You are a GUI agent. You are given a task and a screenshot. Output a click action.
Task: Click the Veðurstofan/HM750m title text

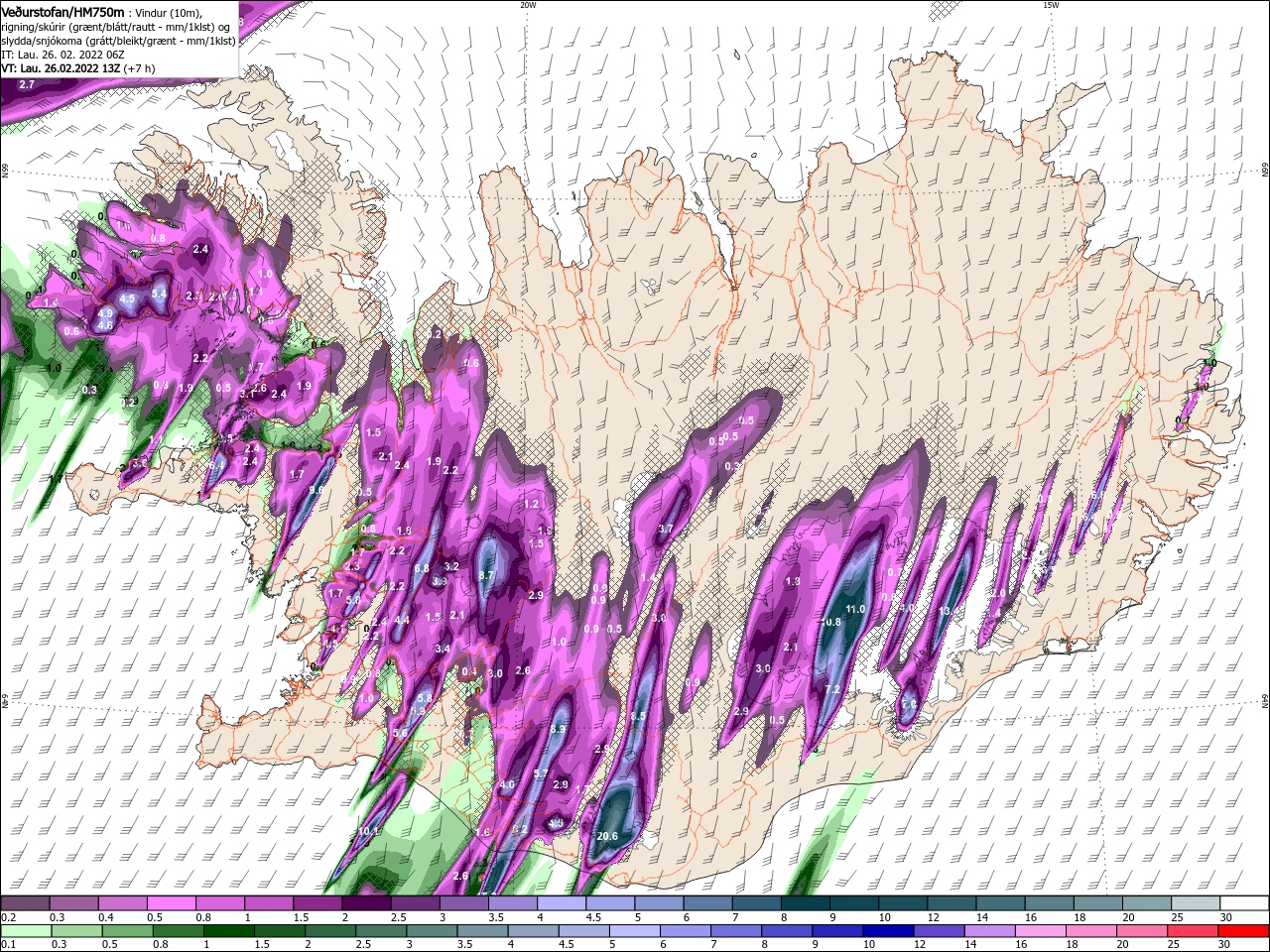point(63,11)
